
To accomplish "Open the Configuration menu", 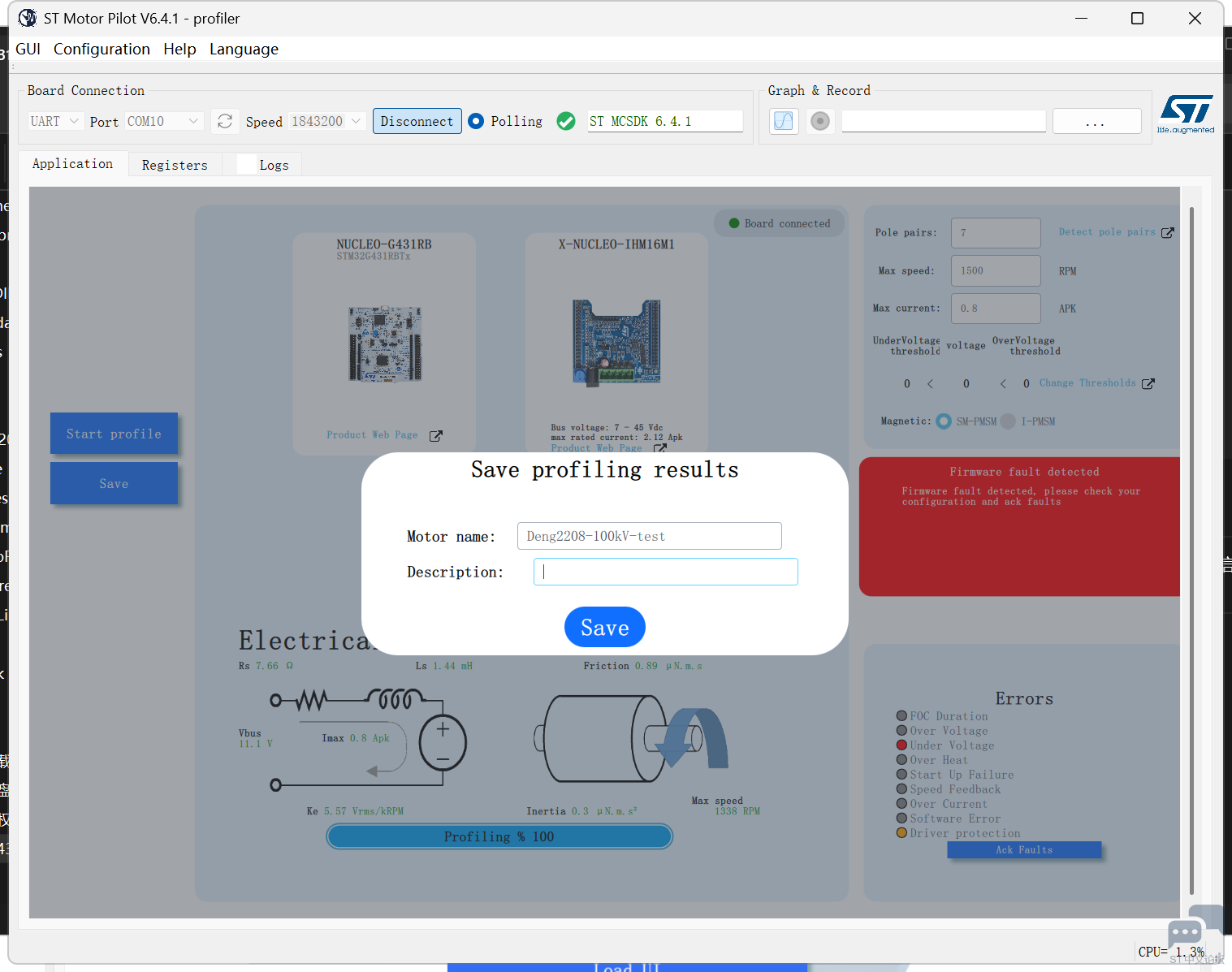I will coord(102,49).
